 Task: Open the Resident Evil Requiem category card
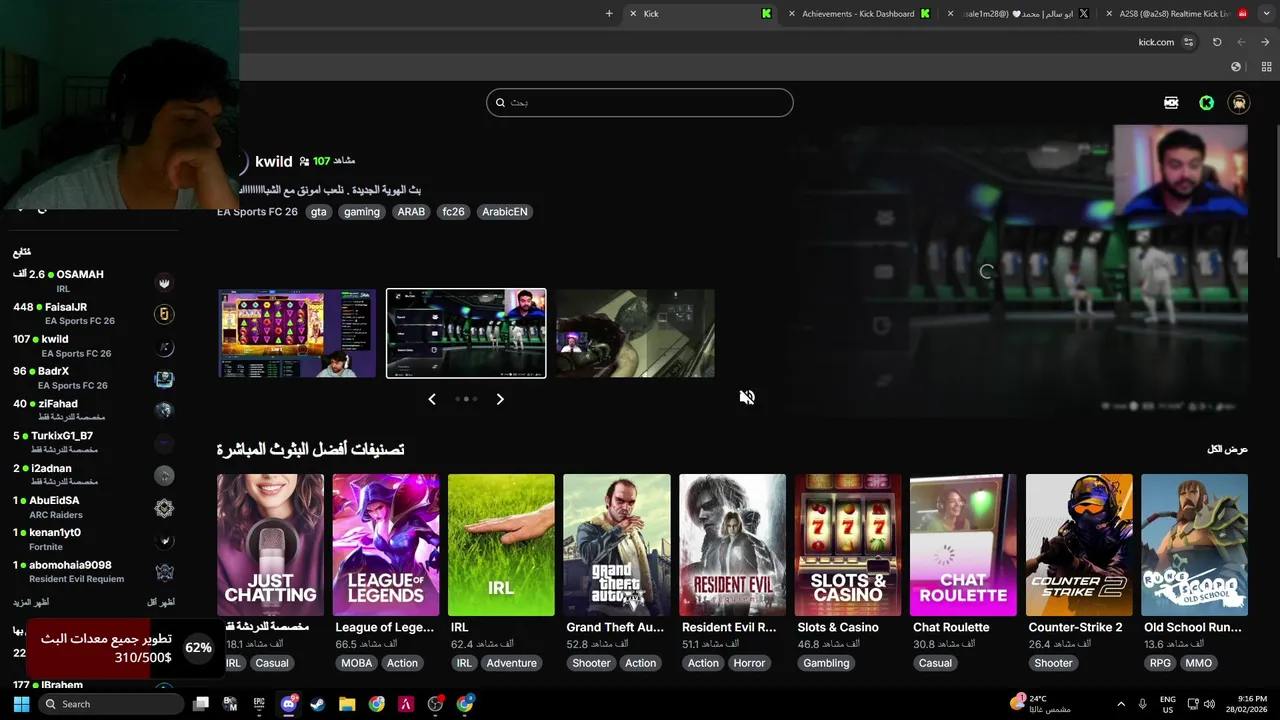(732, 545)
